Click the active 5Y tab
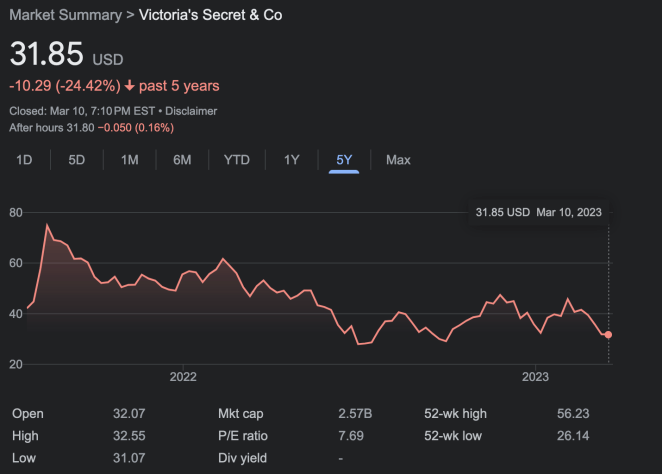The height and width of the screenshot is (474, 662). coord(343,160)
